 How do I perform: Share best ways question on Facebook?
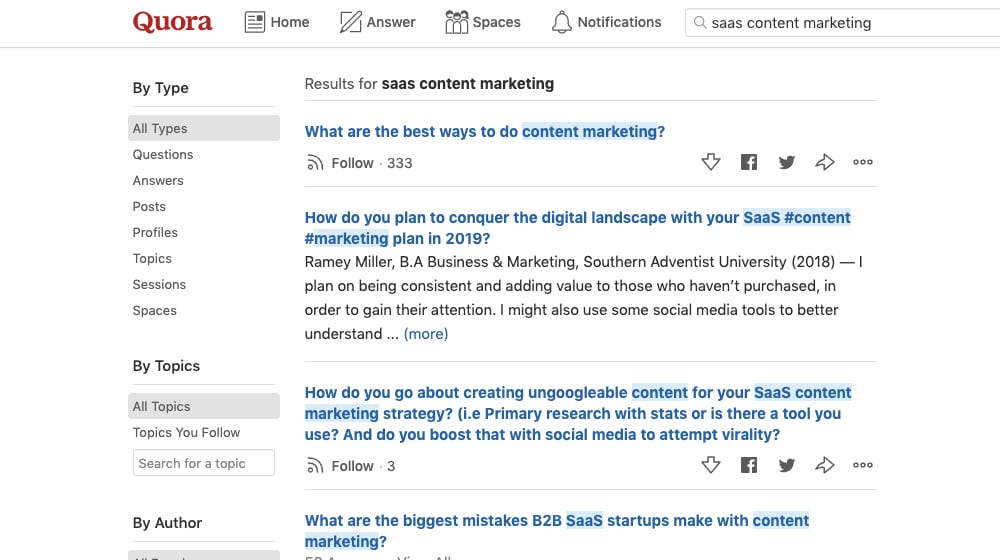click(x=749, y=162)
